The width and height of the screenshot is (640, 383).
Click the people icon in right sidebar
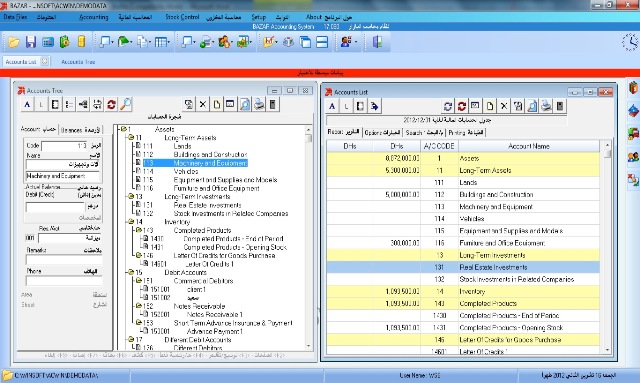(633, 157)
